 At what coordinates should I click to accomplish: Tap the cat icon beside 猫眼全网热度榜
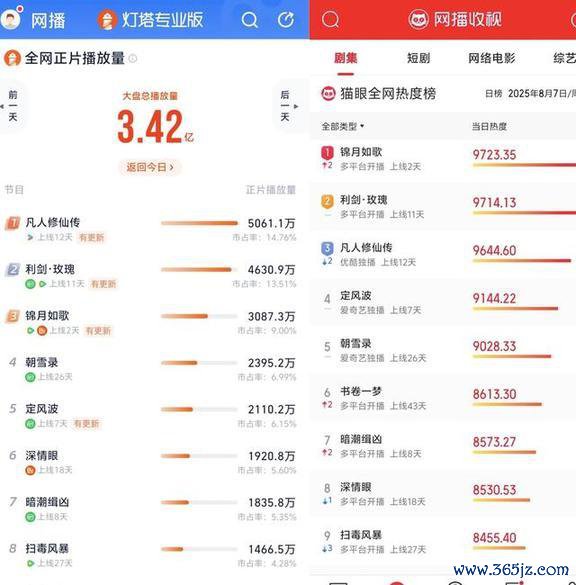pyautogui.click(x=328, y=93)
